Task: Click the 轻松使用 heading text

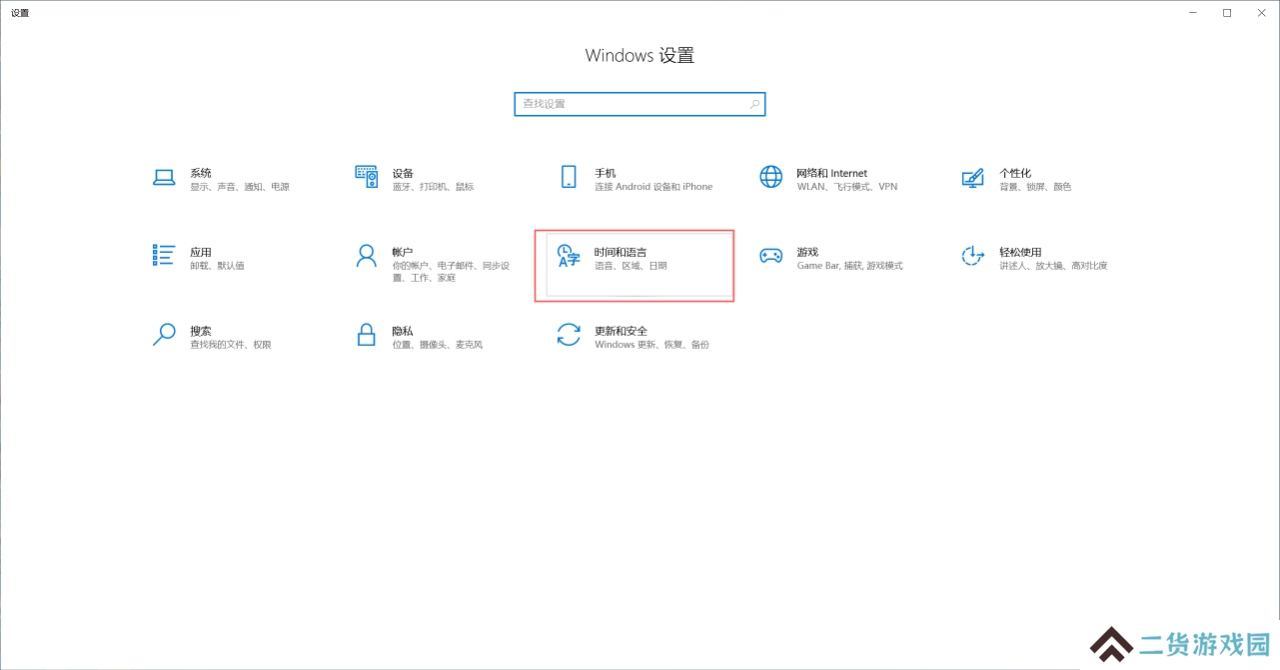Action: tap(1020, 252)
